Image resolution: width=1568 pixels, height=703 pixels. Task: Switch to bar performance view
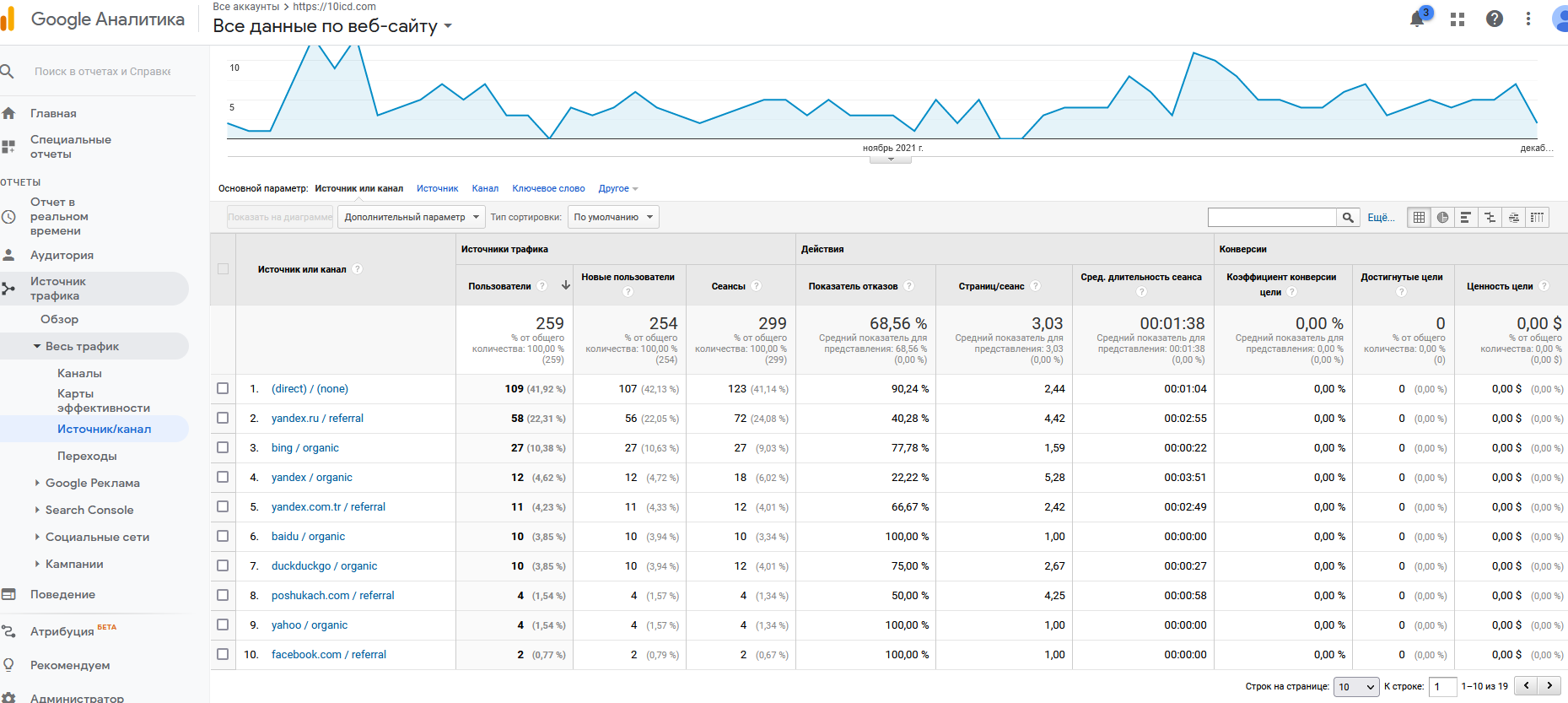1467,218
